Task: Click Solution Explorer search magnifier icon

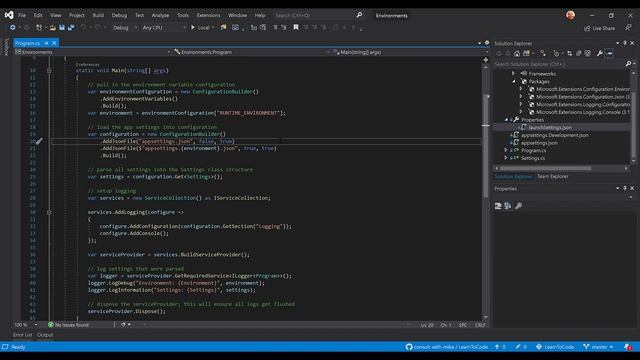Action: tap(629, 64)
